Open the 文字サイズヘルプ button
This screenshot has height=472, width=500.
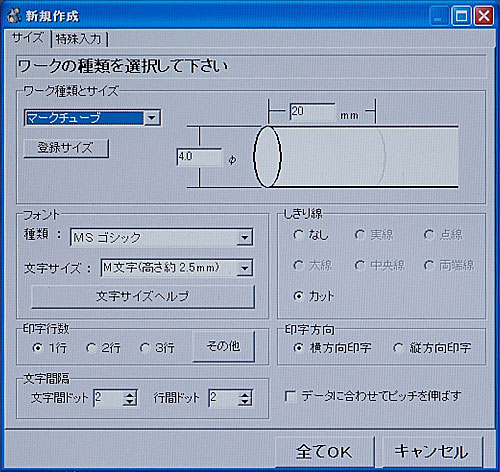143,296
